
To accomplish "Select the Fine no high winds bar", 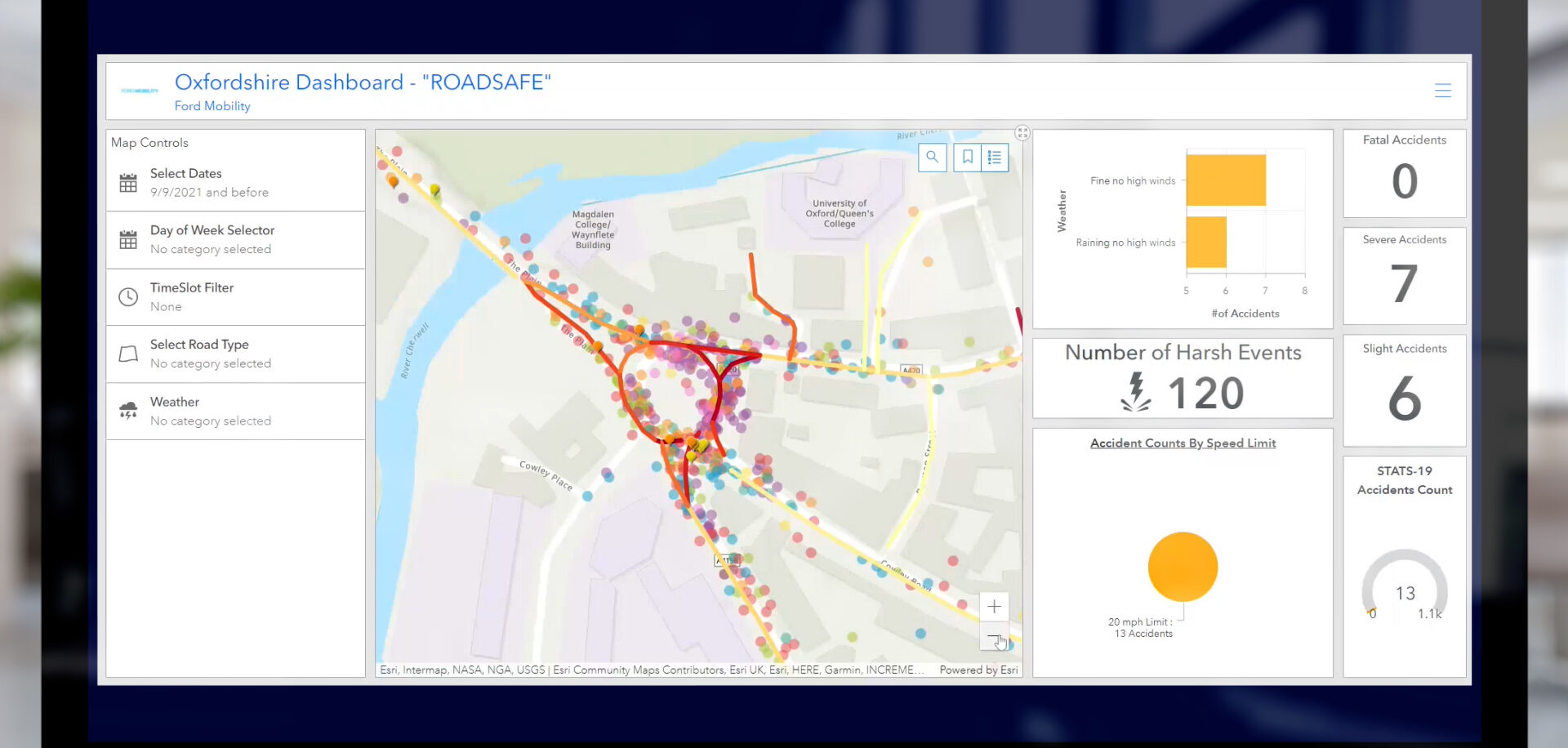I will pyautogui.click(x=1226, y=180).
